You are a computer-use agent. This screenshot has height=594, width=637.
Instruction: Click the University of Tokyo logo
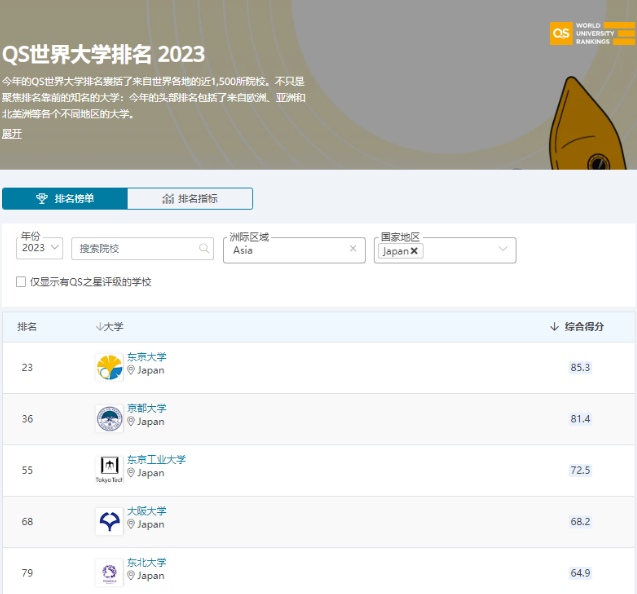(x=109, y=367)
